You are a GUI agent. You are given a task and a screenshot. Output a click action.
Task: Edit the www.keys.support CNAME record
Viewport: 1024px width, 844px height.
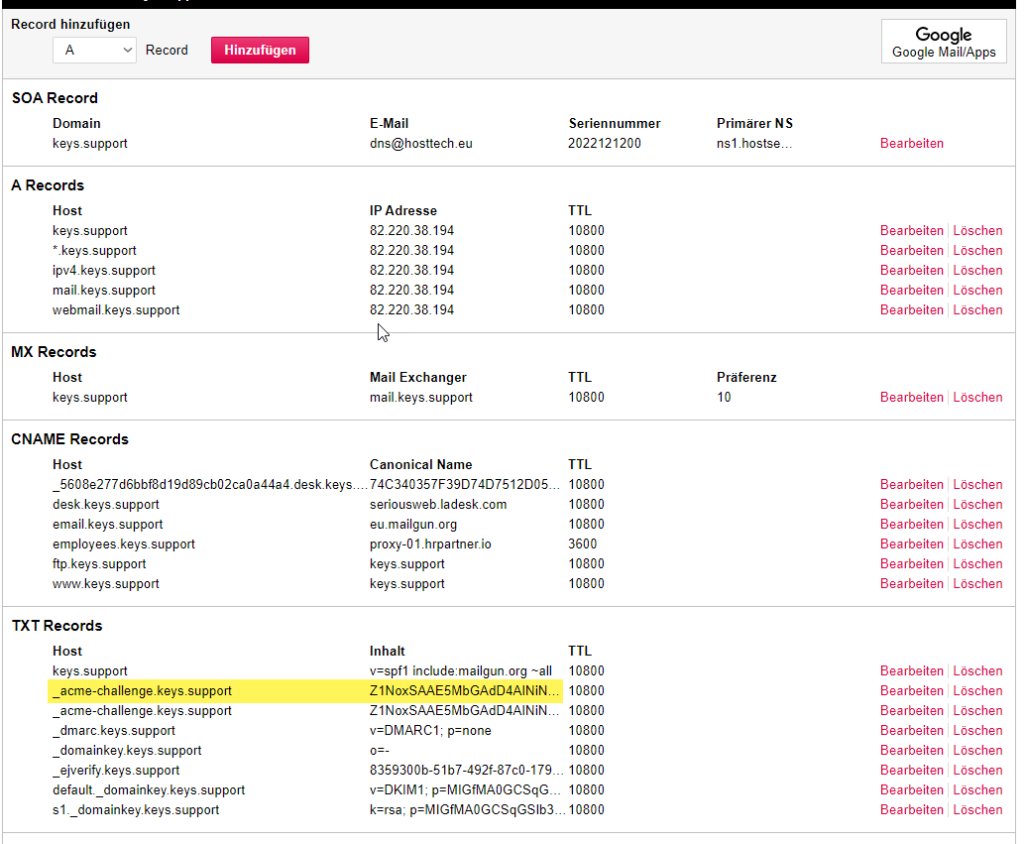(911, 584)
